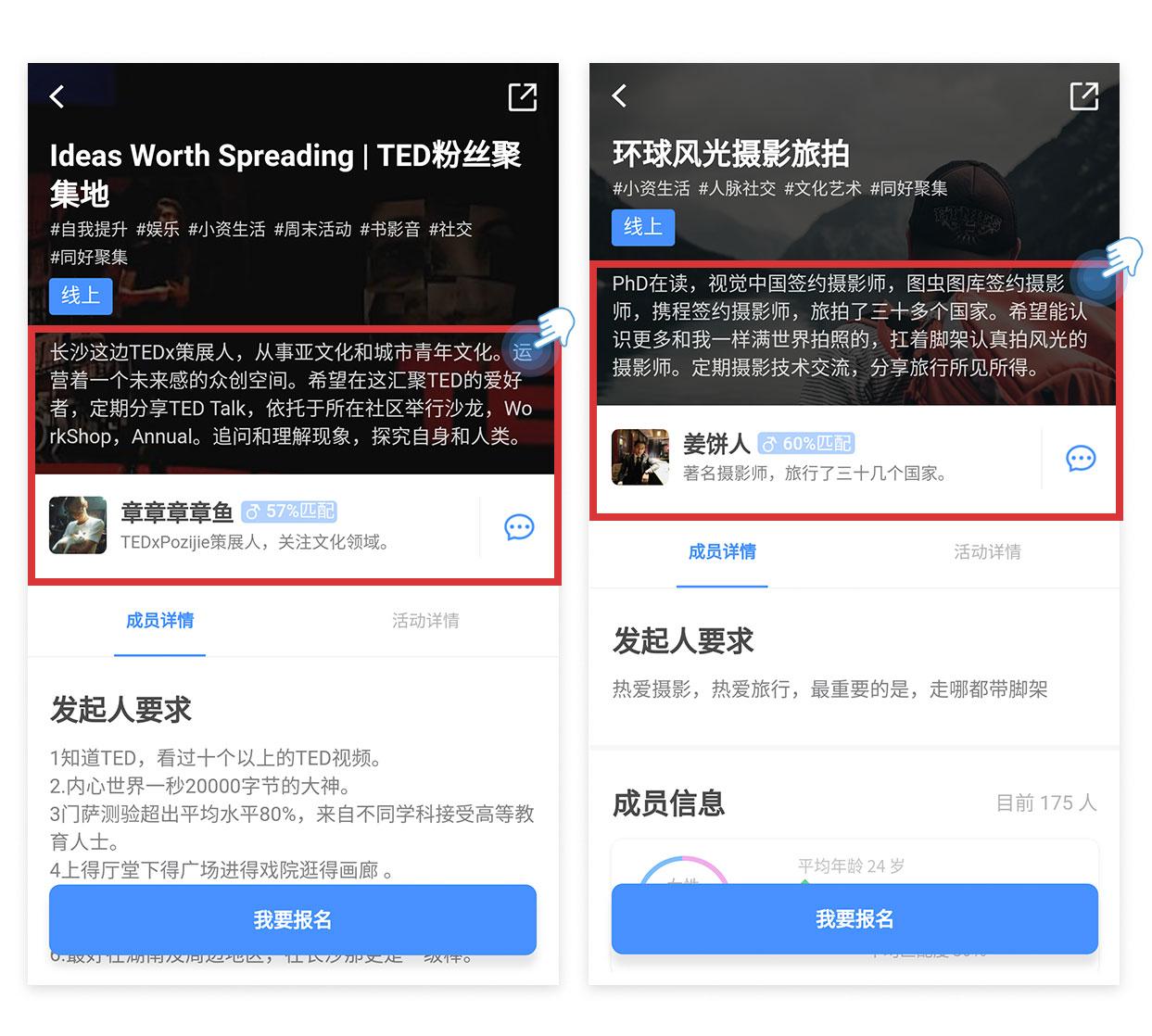Open chat with 姜饼人
Screen dimensions: 1152x1036
point(1081,459)
